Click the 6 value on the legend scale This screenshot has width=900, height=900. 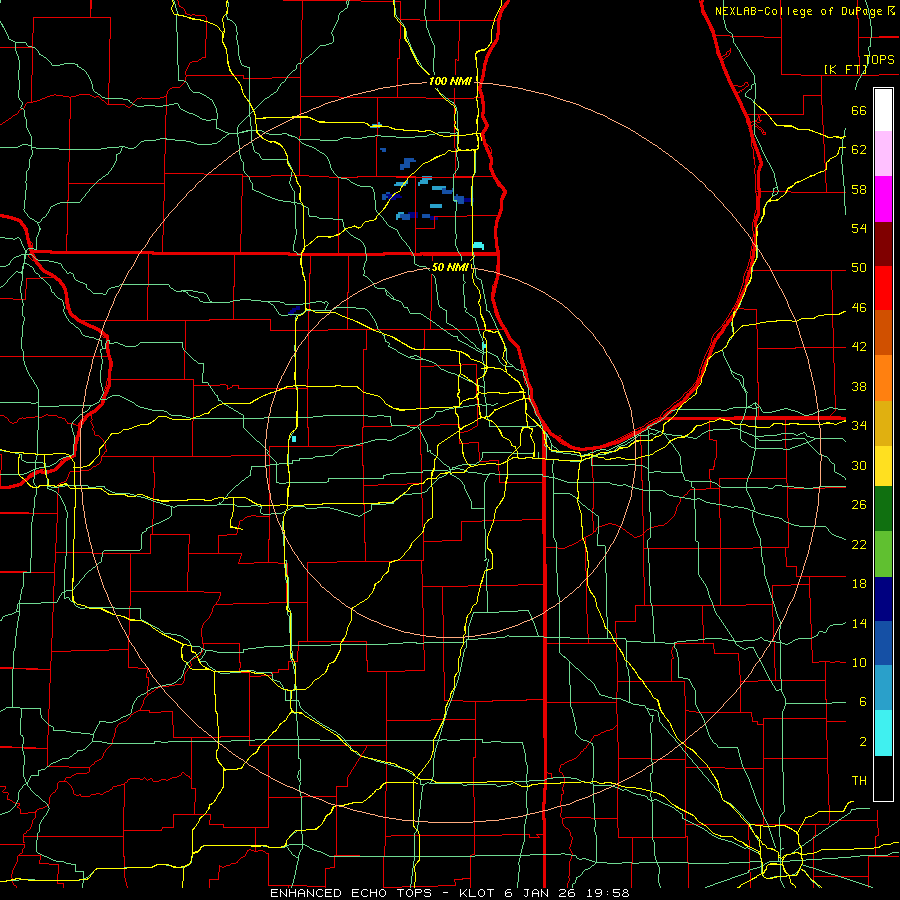tap(862, 702)
